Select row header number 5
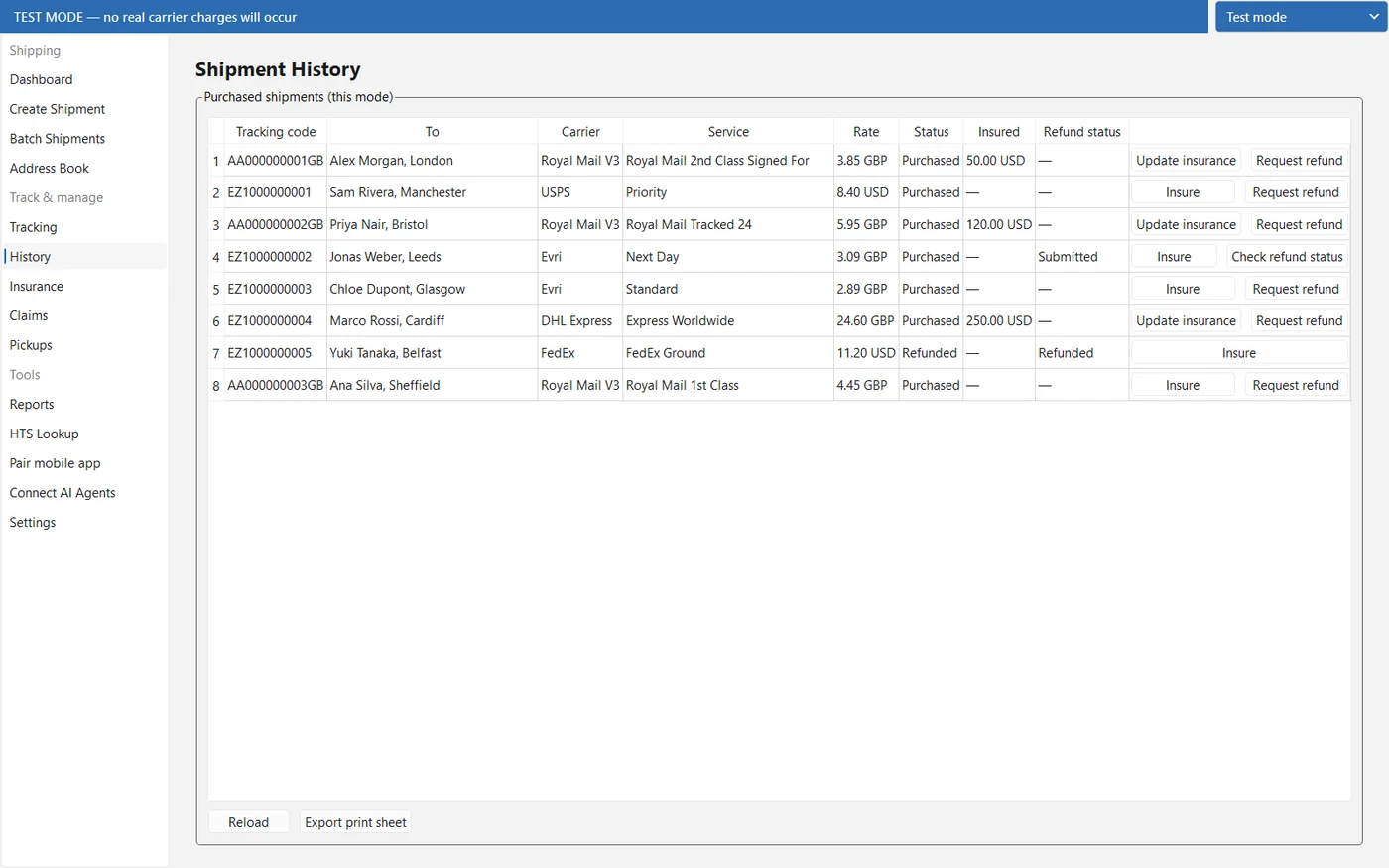Screen dimensions: 1389x868 point(216,289)
